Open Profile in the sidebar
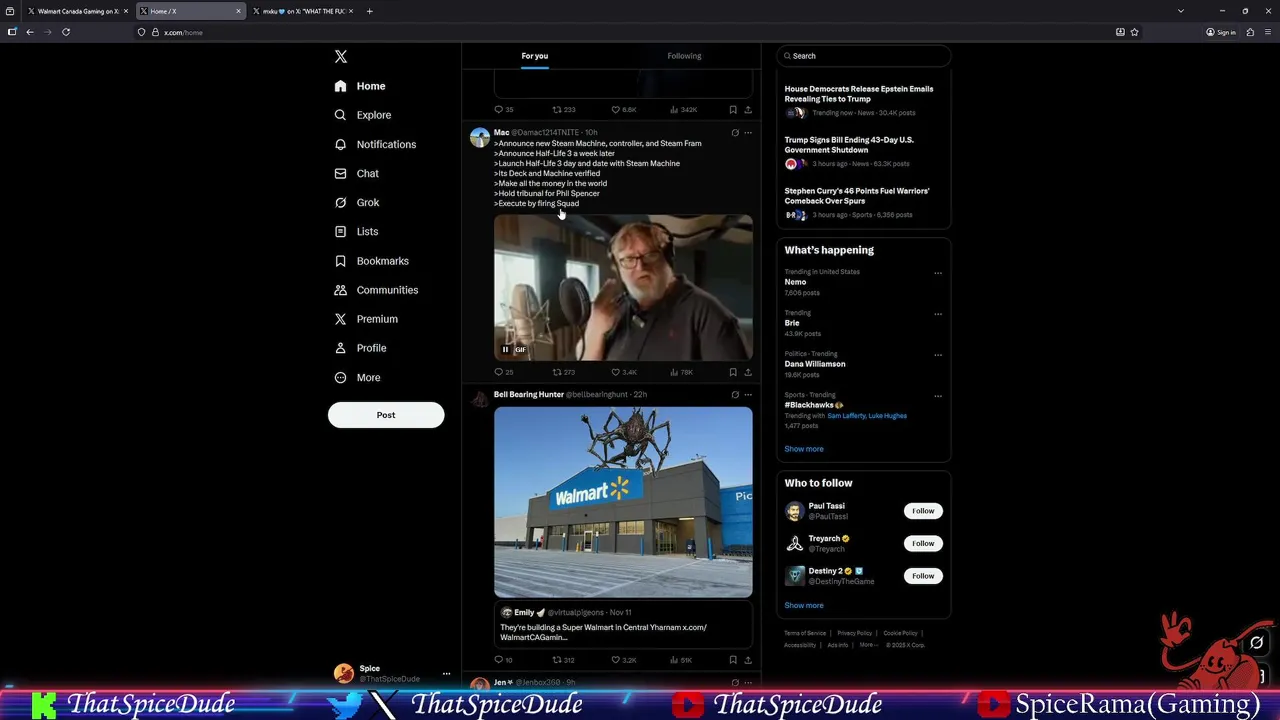 point(360,348)
